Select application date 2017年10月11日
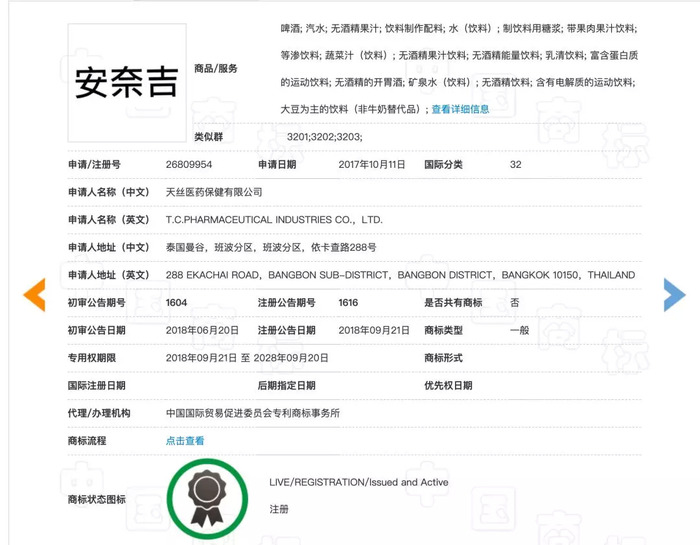700x545 pixels. tap(371, 164)
